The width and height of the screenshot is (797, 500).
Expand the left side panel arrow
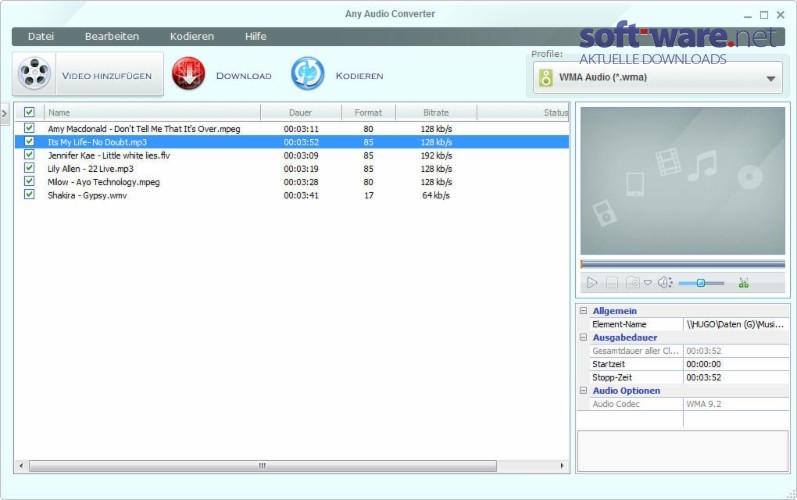point(5,113)
